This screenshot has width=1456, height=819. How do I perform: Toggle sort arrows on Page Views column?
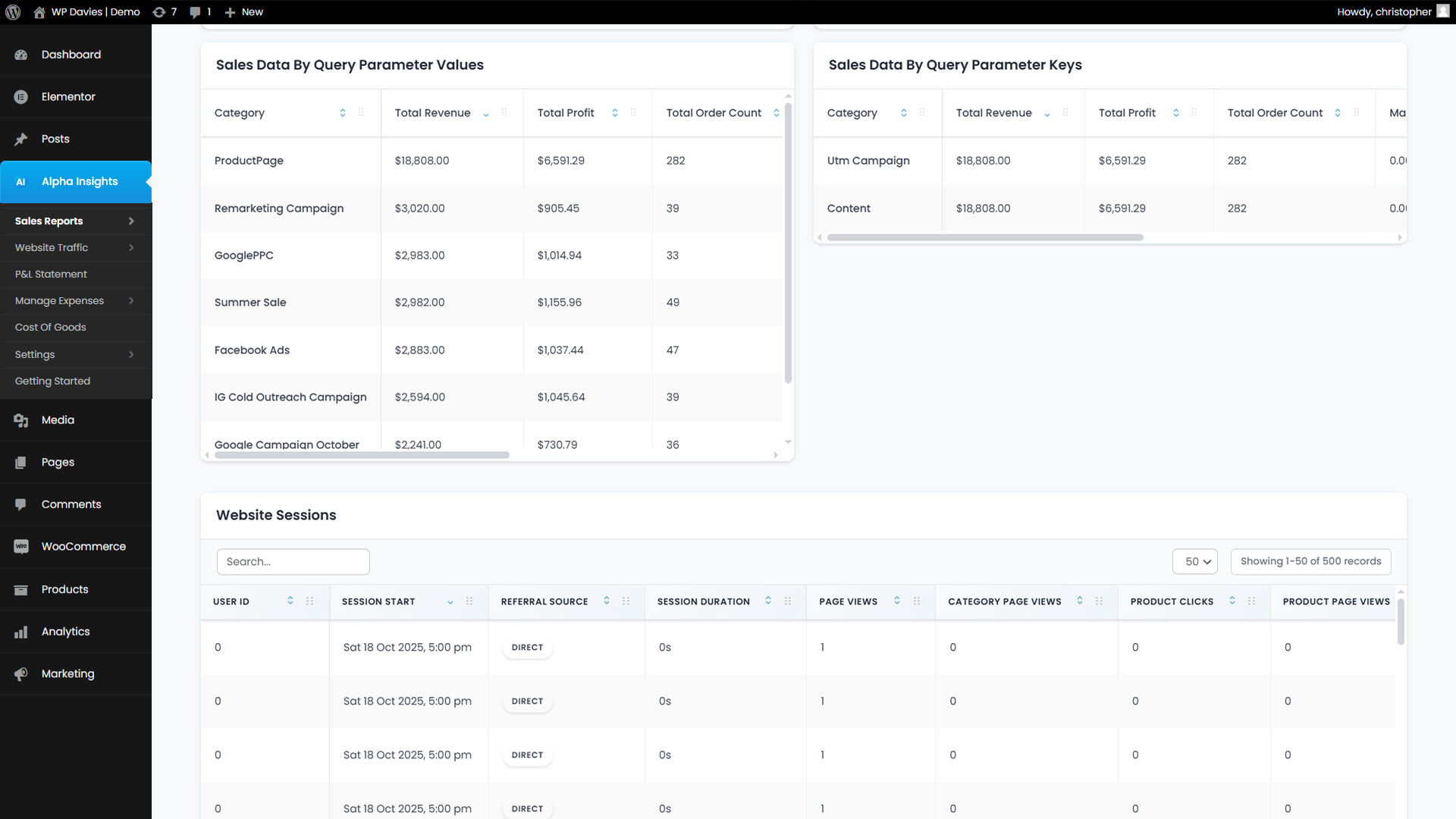coord(897,601)
